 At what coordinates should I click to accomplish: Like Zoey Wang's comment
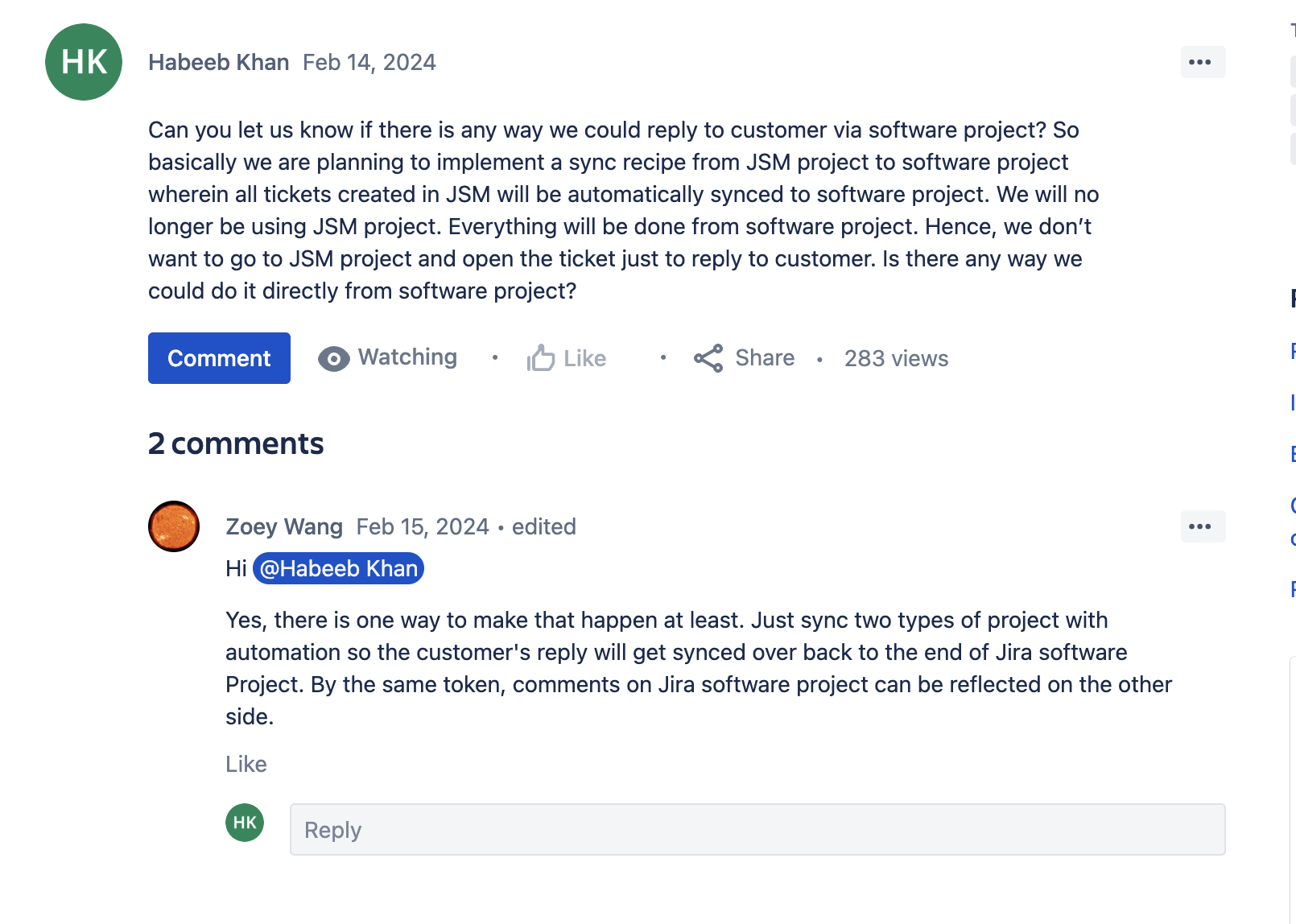(246, 764)
